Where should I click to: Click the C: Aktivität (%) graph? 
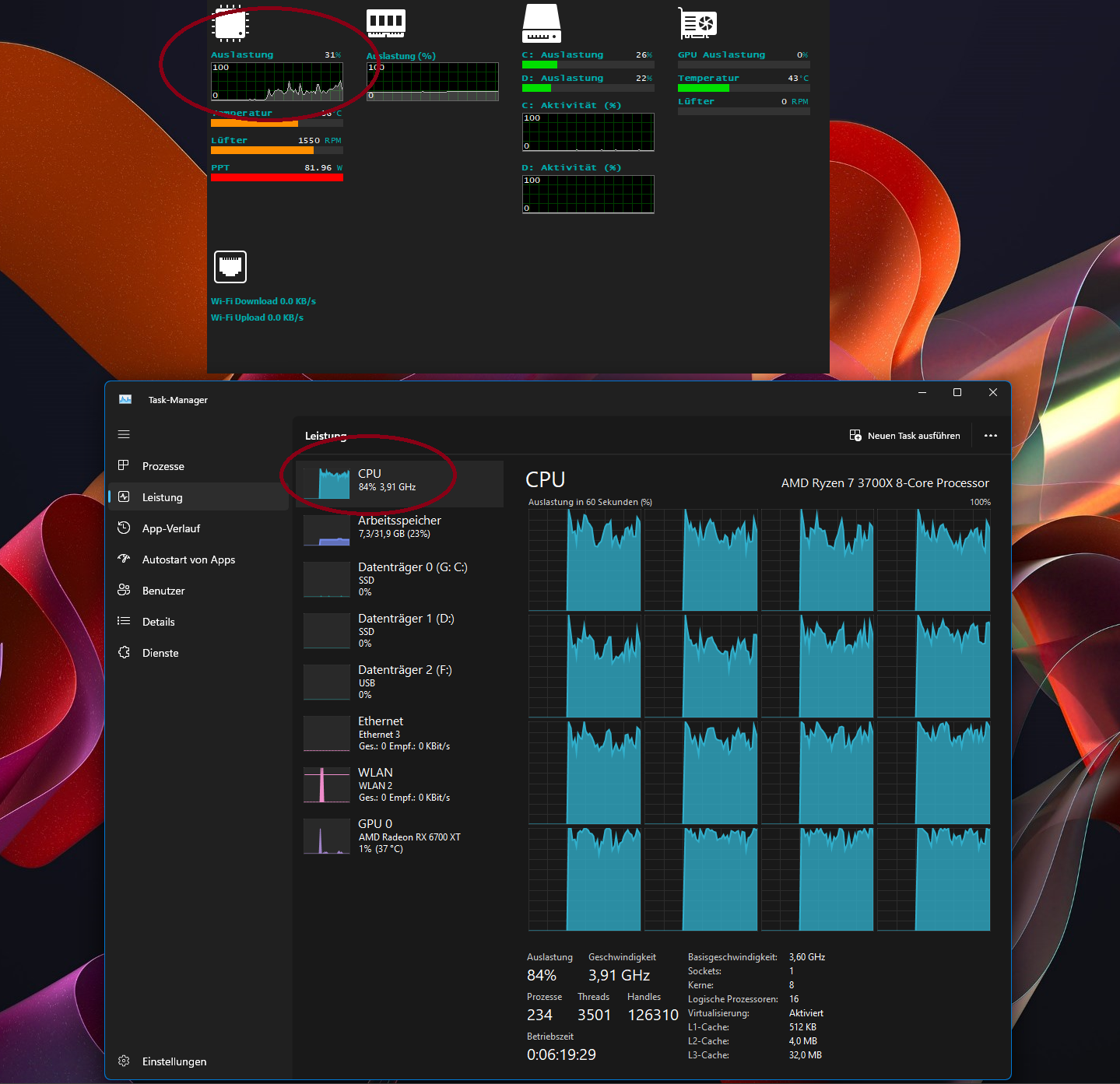tap(588, 132)
